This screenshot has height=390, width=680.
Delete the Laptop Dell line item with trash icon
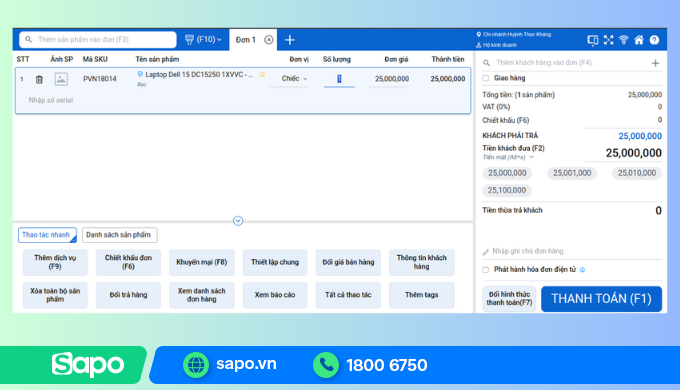[x=39, y=79]
